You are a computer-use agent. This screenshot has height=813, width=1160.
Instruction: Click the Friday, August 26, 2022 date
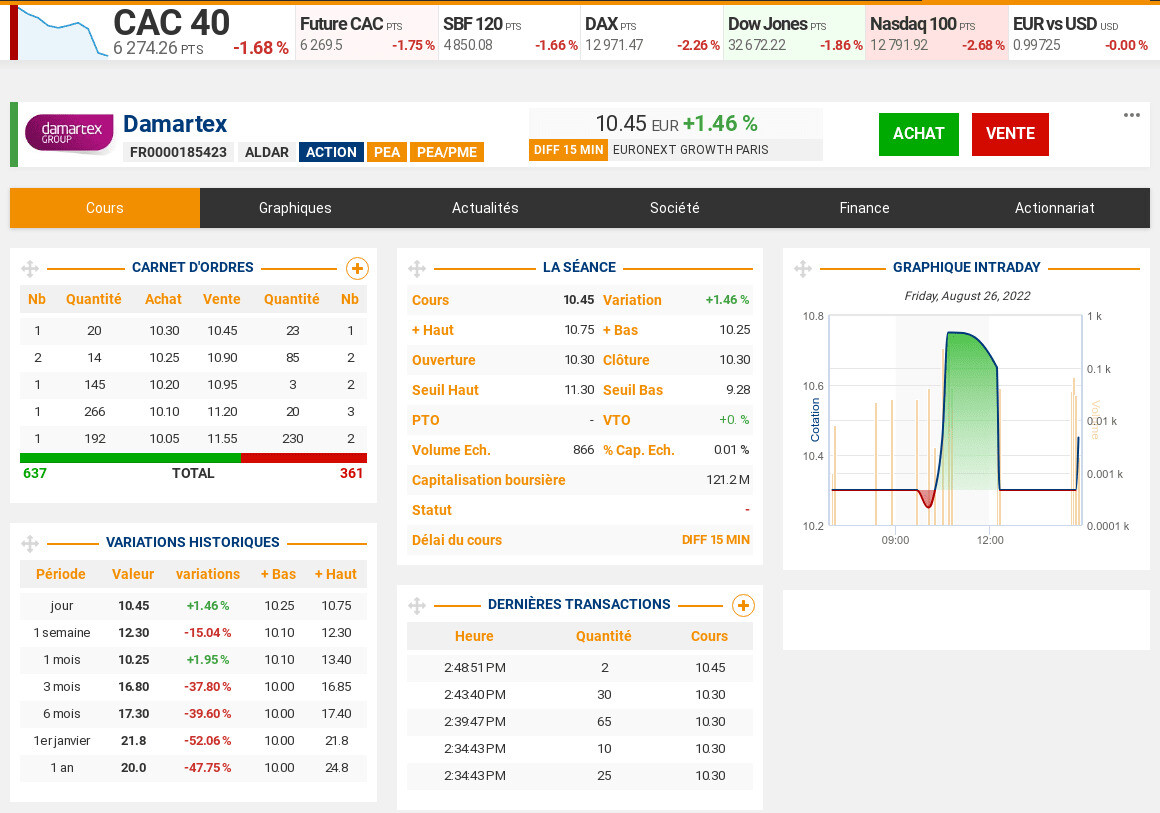[967, 296]
